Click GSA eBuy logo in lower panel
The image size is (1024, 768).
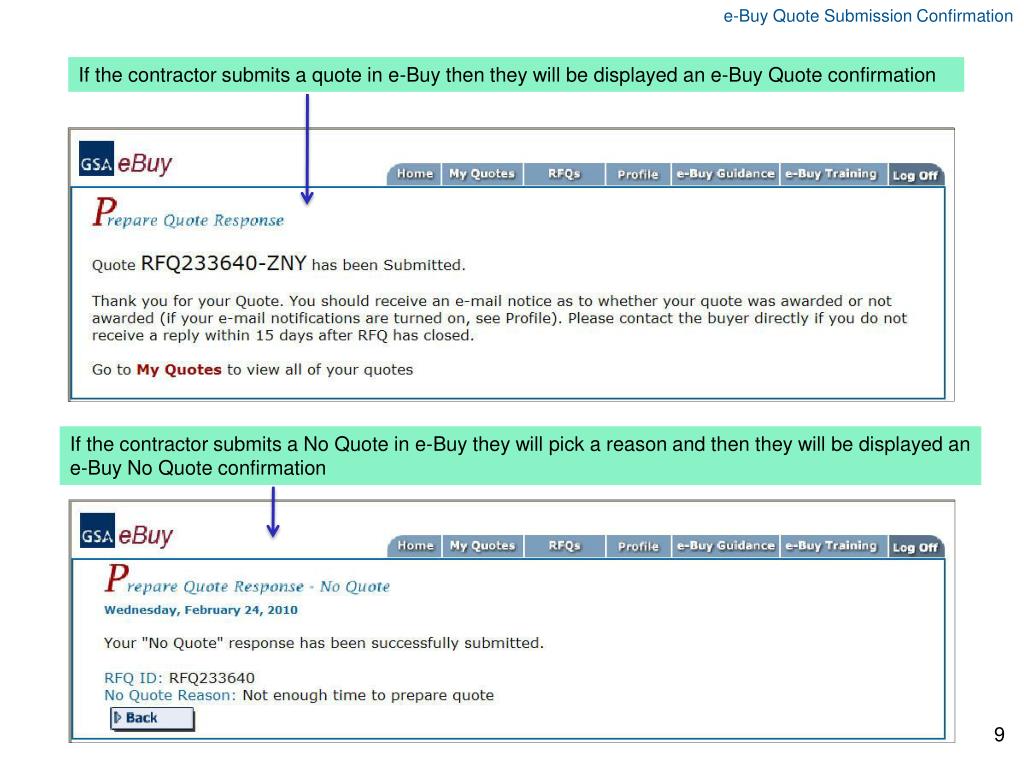[126, 531]
